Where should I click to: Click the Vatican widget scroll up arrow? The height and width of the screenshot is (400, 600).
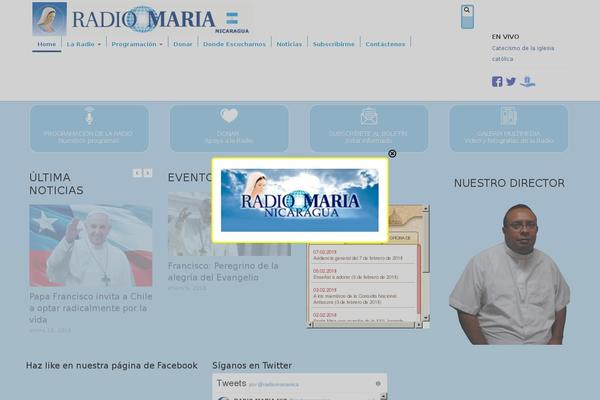(x=426, y=209)
